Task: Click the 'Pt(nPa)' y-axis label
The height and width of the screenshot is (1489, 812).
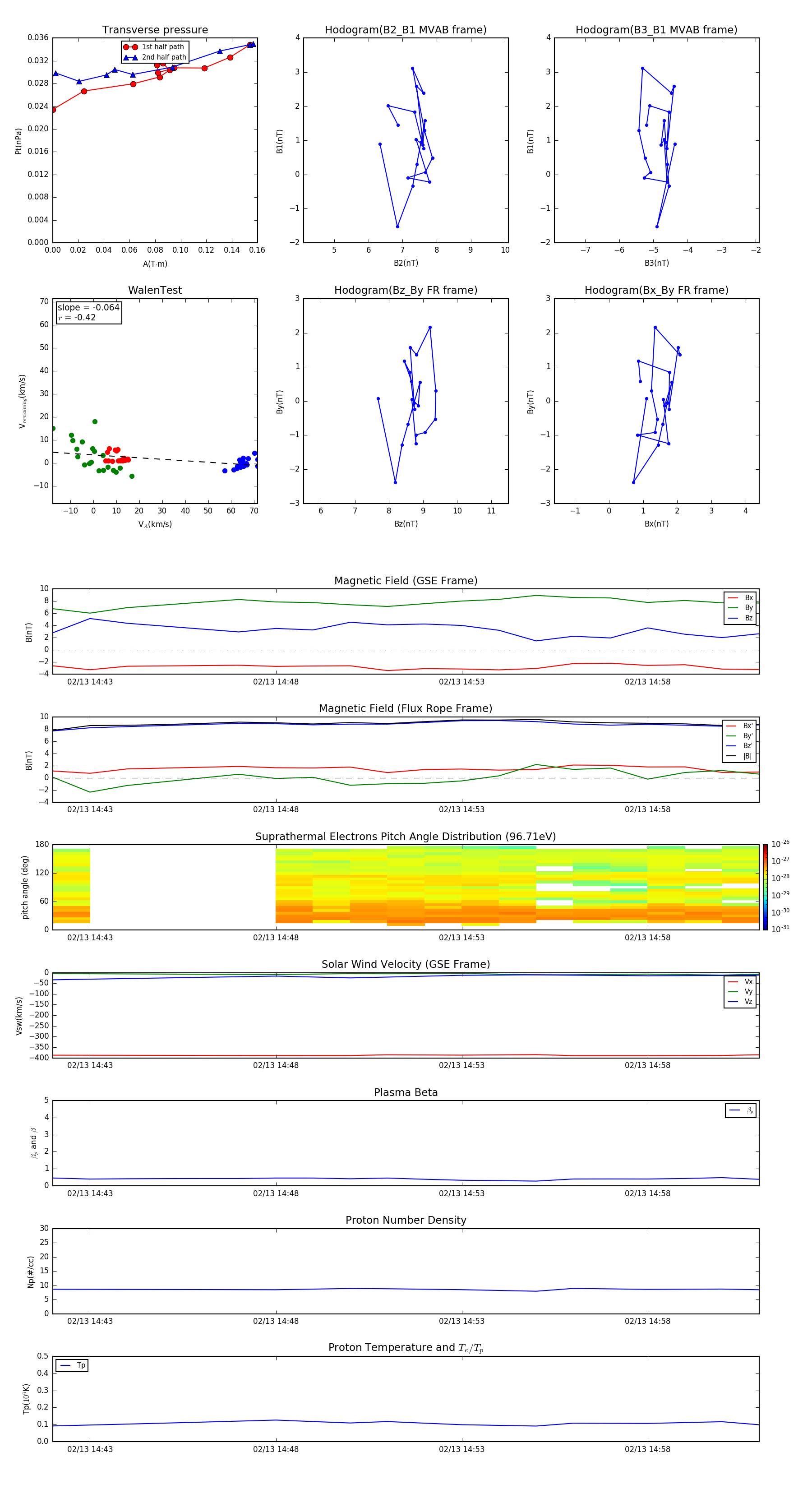Action: click(18, 141)
